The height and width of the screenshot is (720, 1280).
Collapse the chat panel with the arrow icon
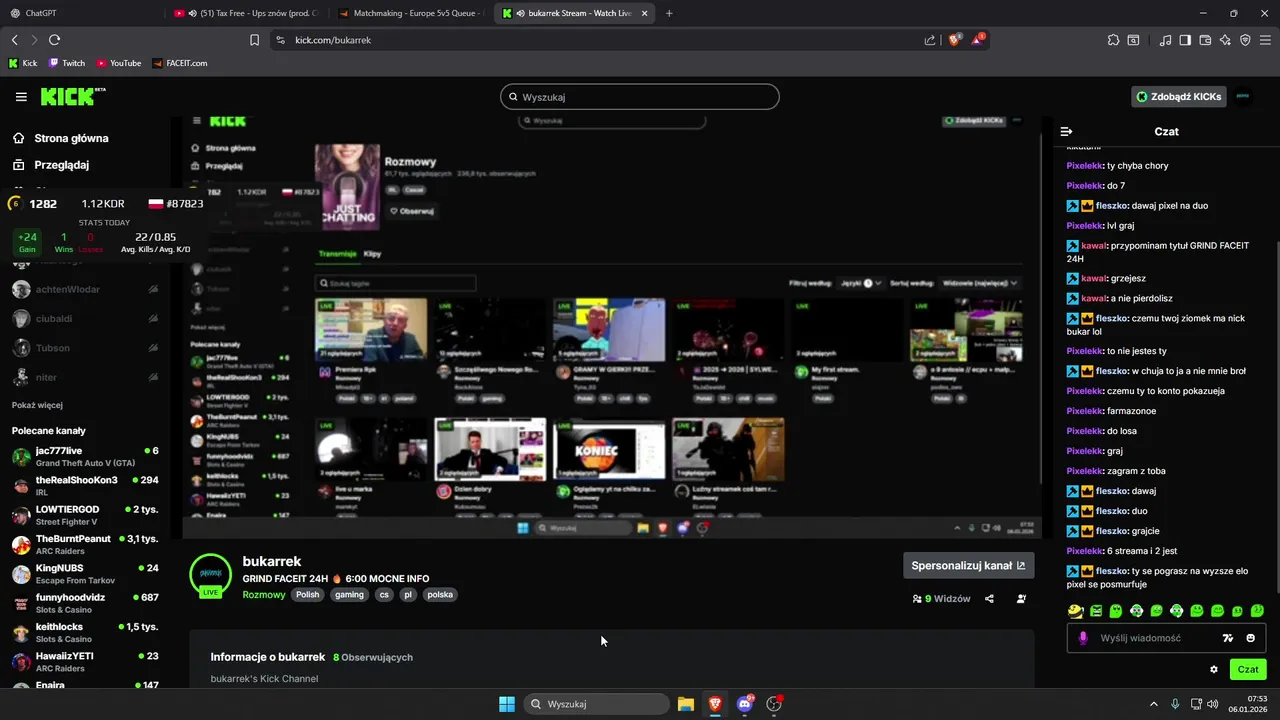pos(1066,131)
